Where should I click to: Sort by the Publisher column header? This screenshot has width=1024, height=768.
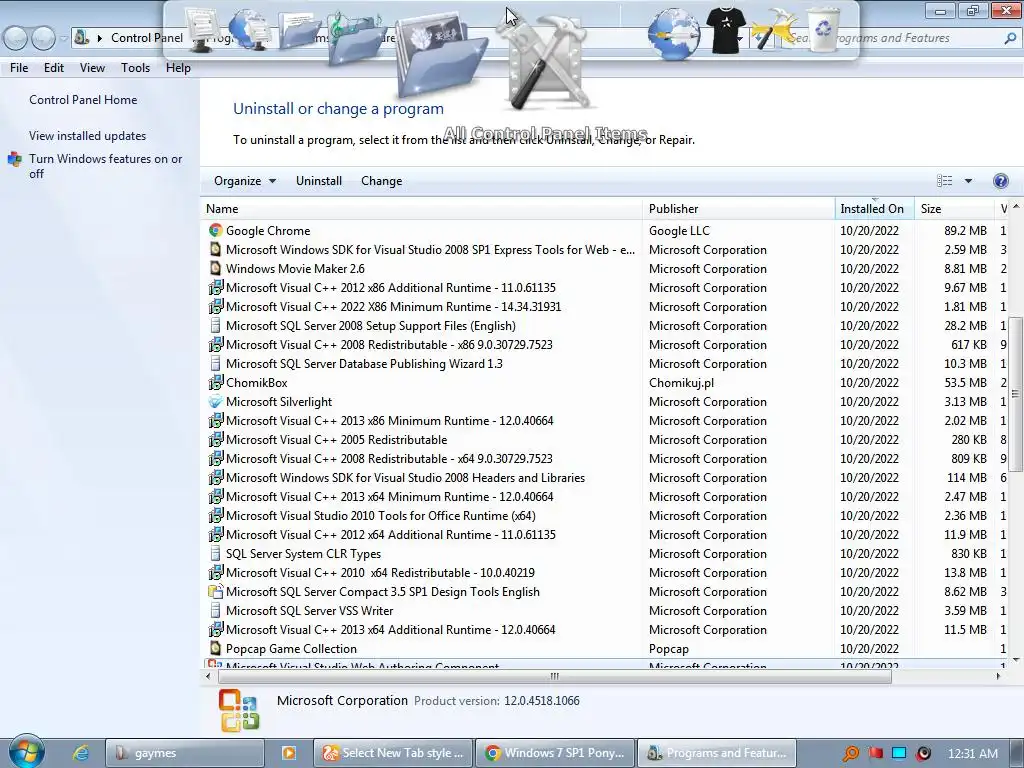tap(739, 209)
